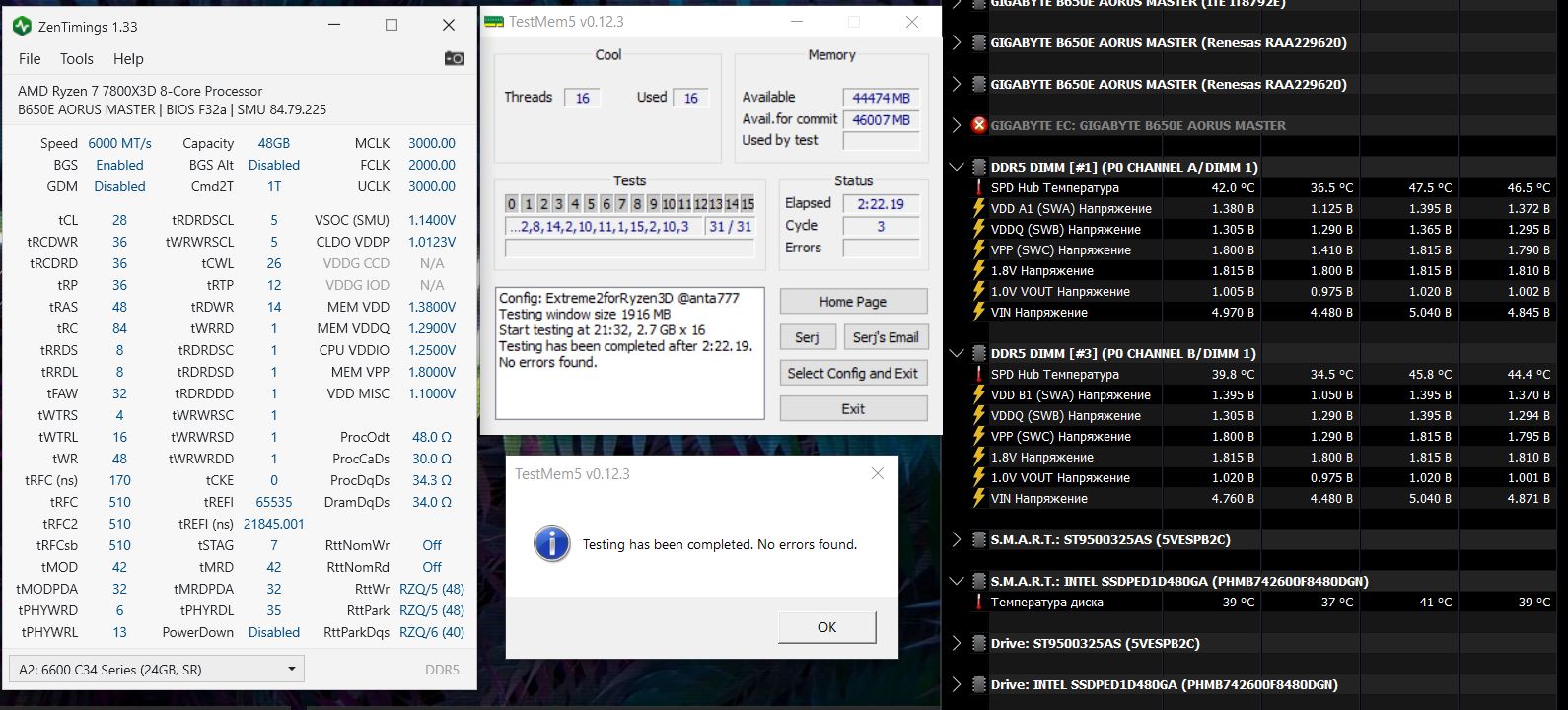
Task: Click the MEM VDD value 1.3800V
Action: (x=432, y=307)
